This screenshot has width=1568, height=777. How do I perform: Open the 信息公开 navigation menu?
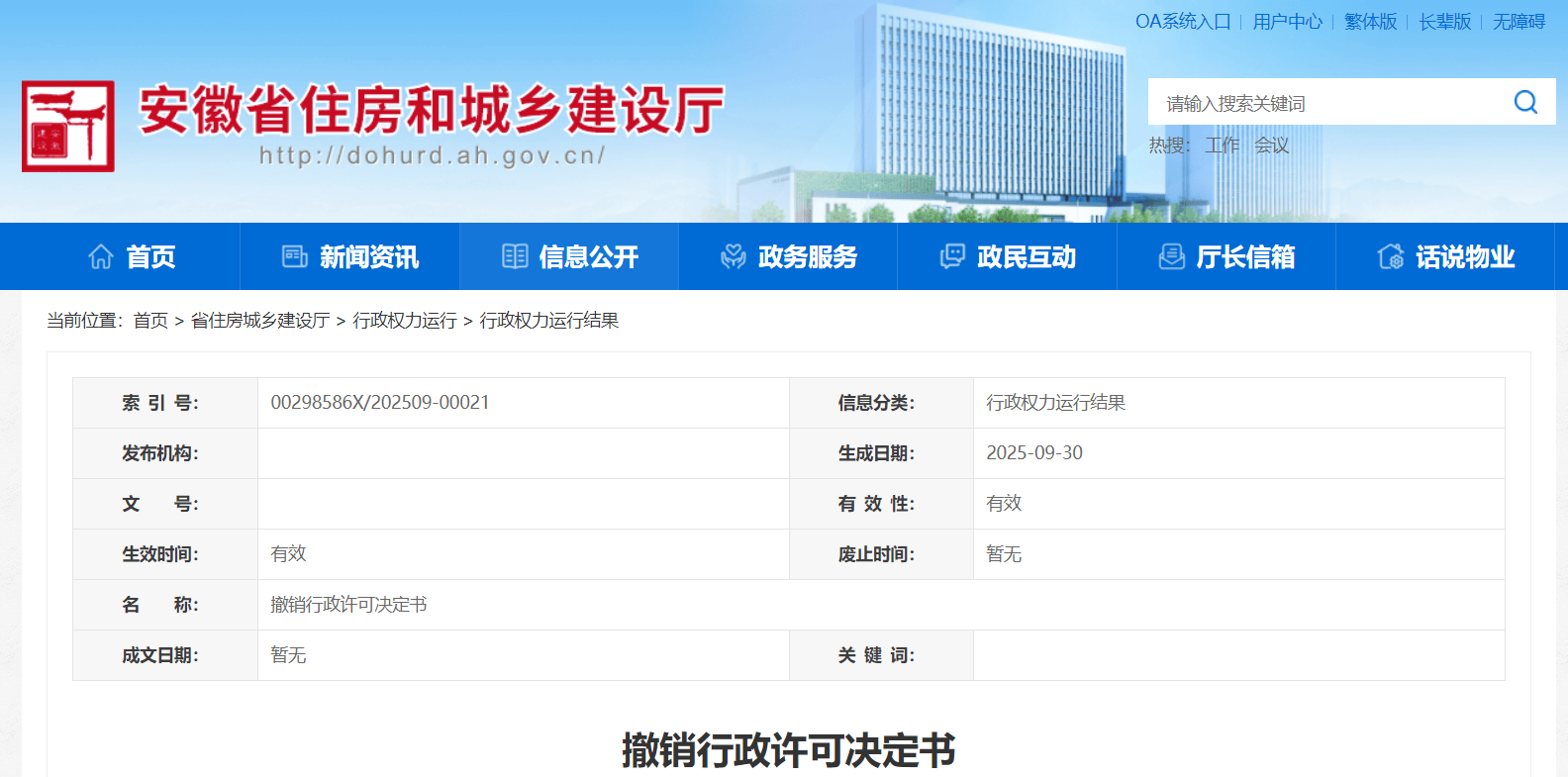coord(588,257)
